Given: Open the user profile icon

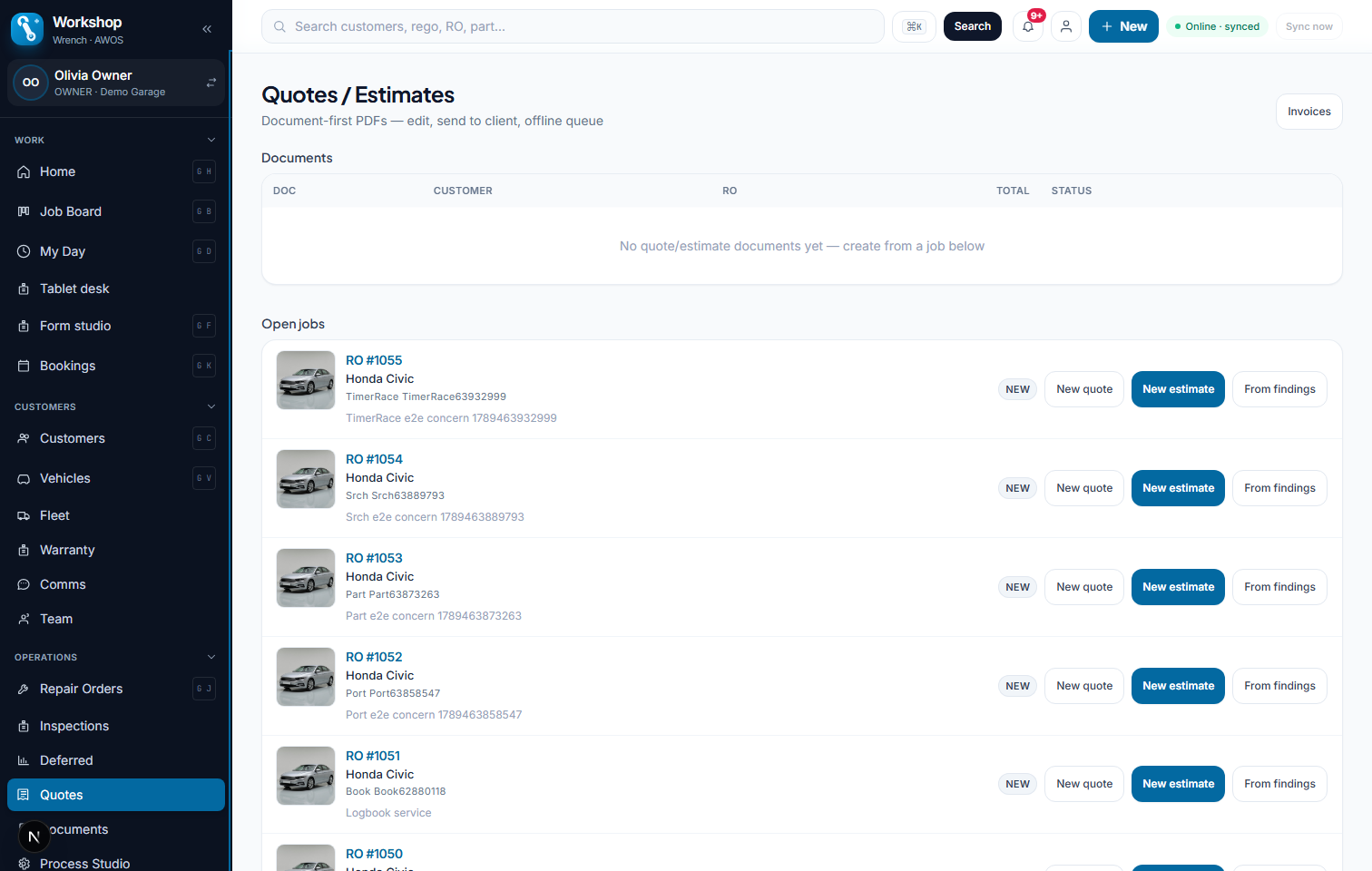Looking at the screenshot, I should coord(1066,26).
